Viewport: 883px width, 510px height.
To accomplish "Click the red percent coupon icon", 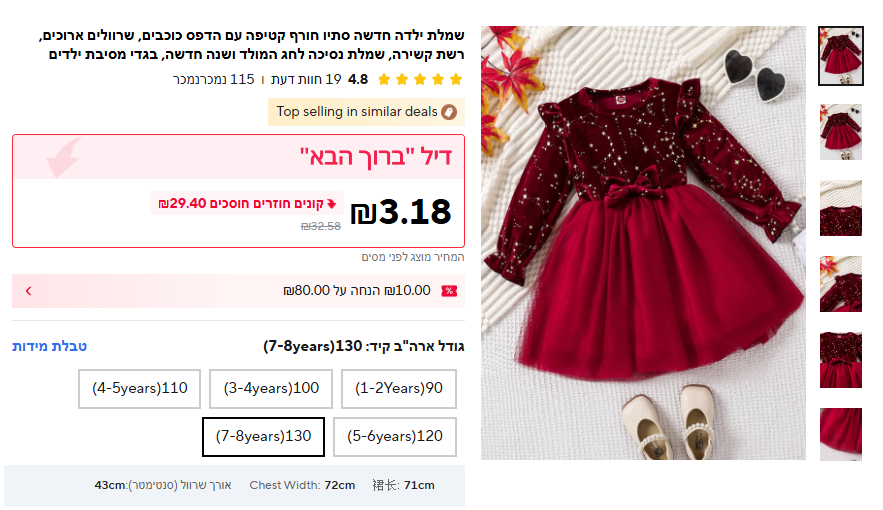I will 449,291.
